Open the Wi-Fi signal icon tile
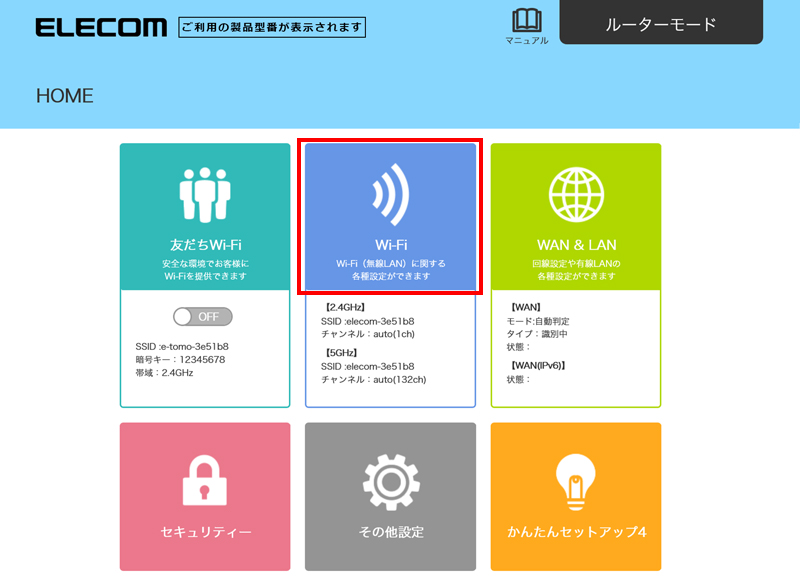The width and height of the screenshot is (800, 582). pyautogui.click(x=390, y=217)
